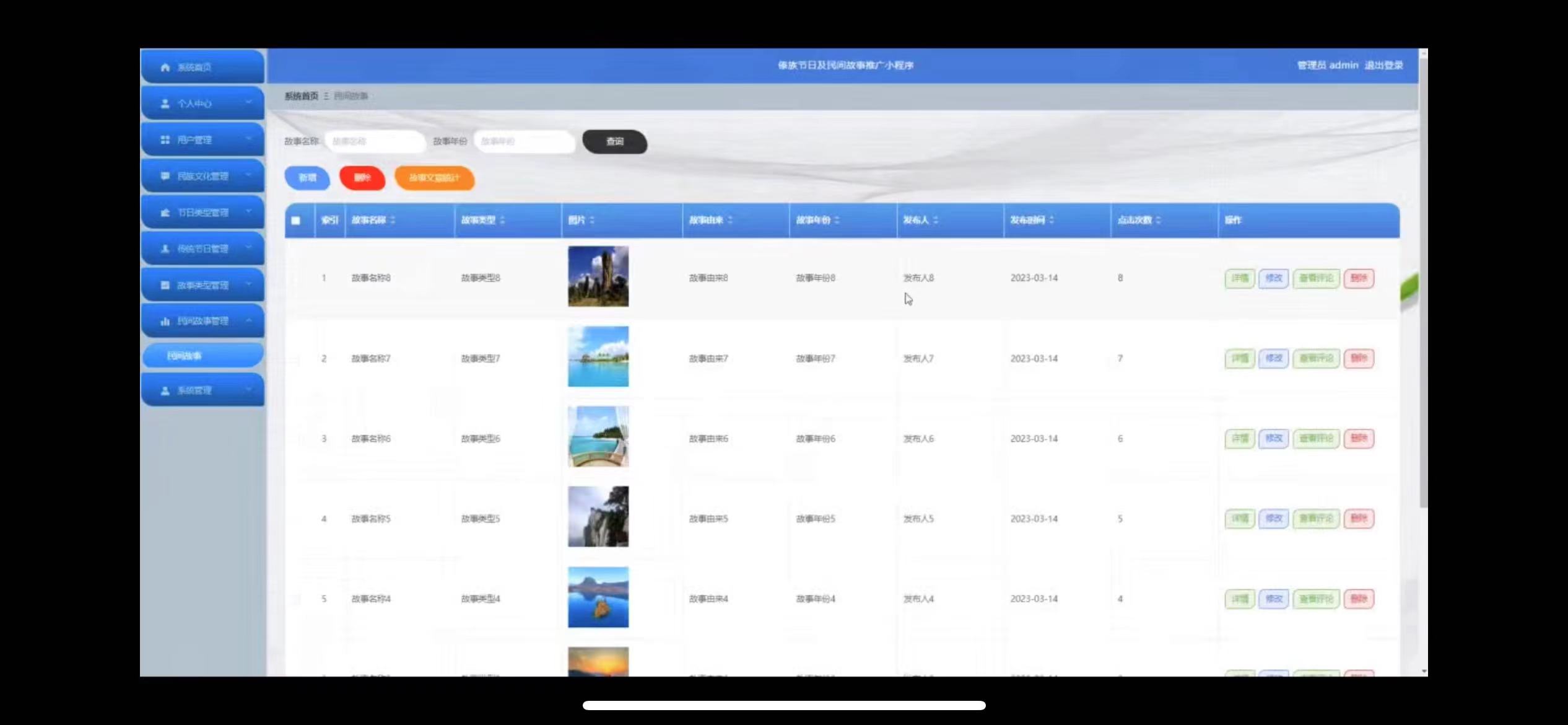Click 删除 in the 故事名称6 row
Viewport: 1568px width, 725px height.
[1359, 439]
